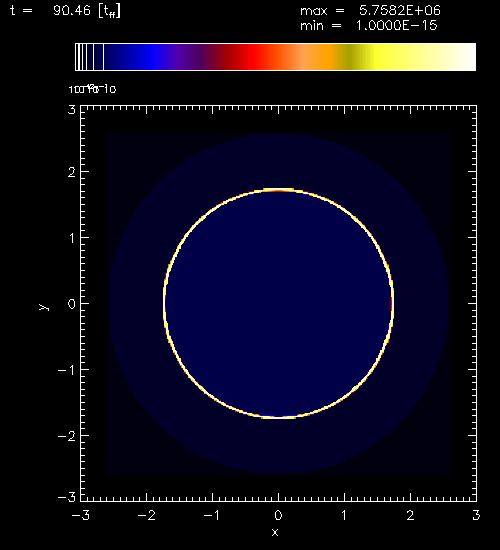
Task: Click the y-axis tick label −2
Action: pos(67,436)
